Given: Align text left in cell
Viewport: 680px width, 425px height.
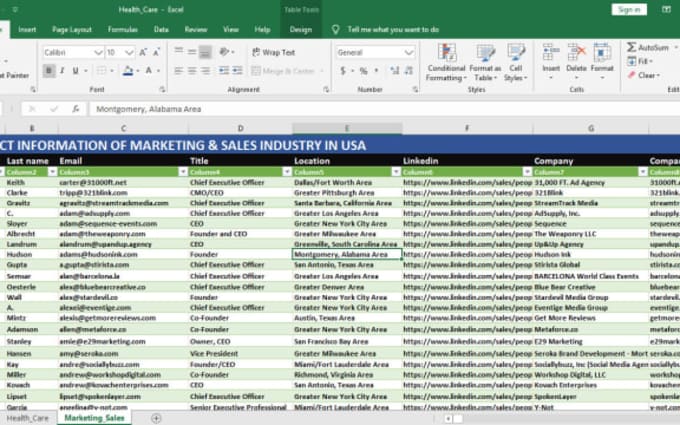Looking at the screenshot, I should click(x=178, y=70).
